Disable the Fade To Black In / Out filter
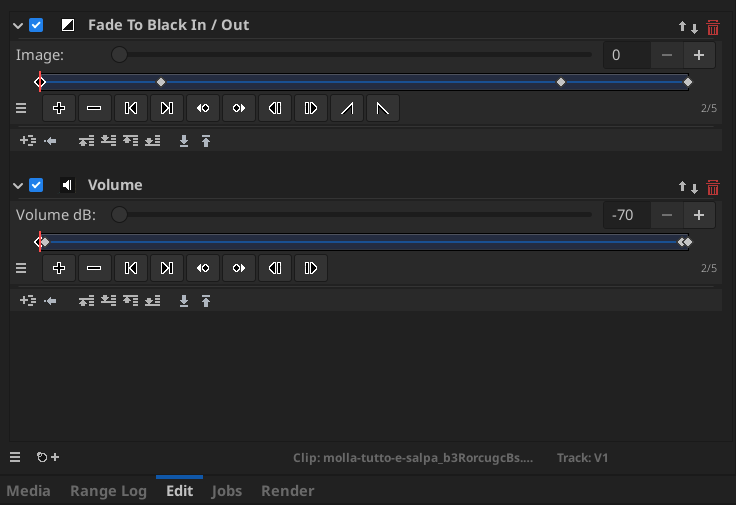 (x=37, y=25)
